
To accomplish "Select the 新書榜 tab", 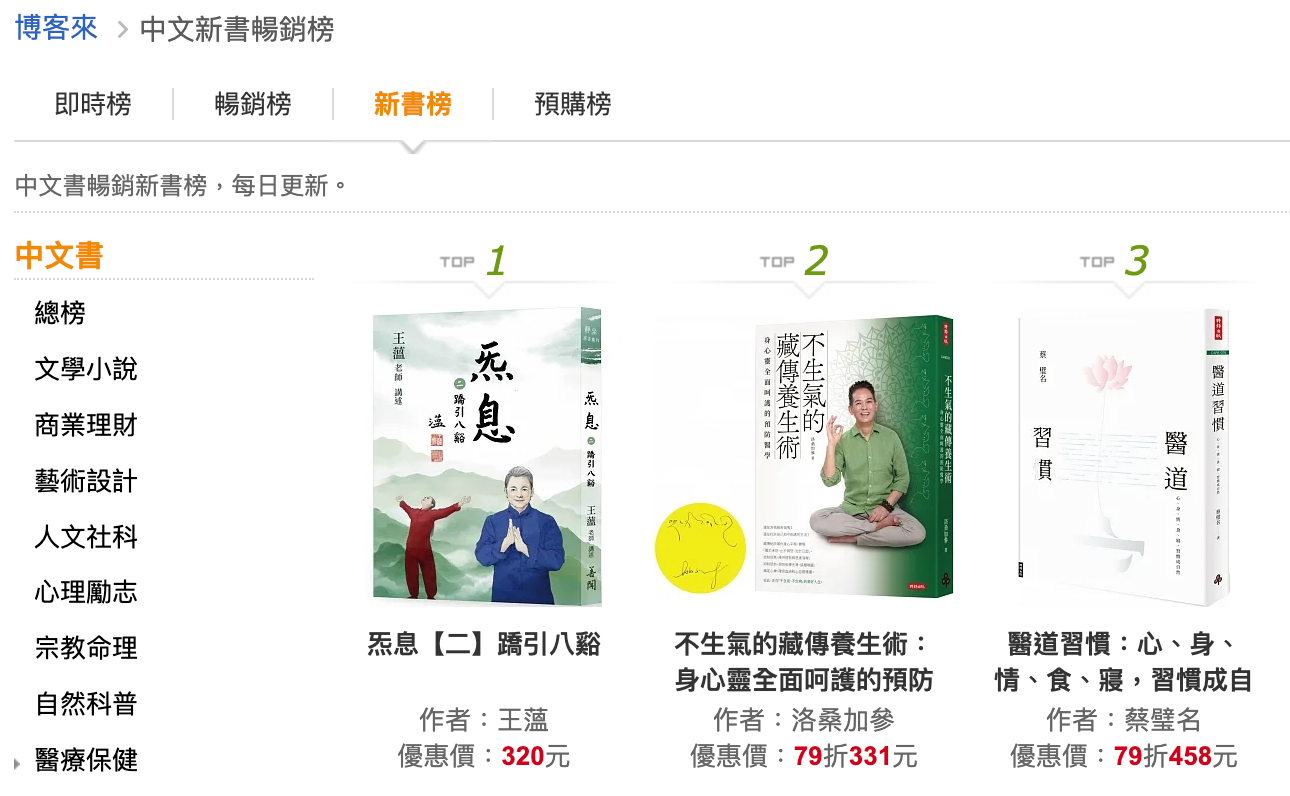I will click(413, 104).
